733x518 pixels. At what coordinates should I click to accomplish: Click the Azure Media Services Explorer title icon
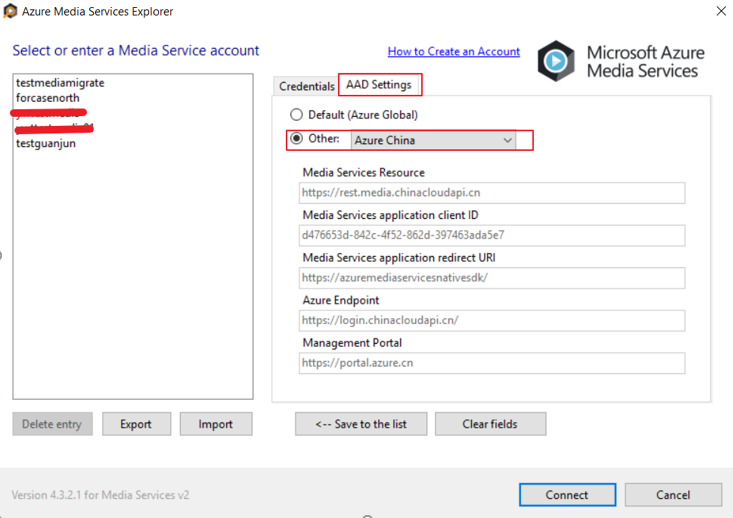11,12
